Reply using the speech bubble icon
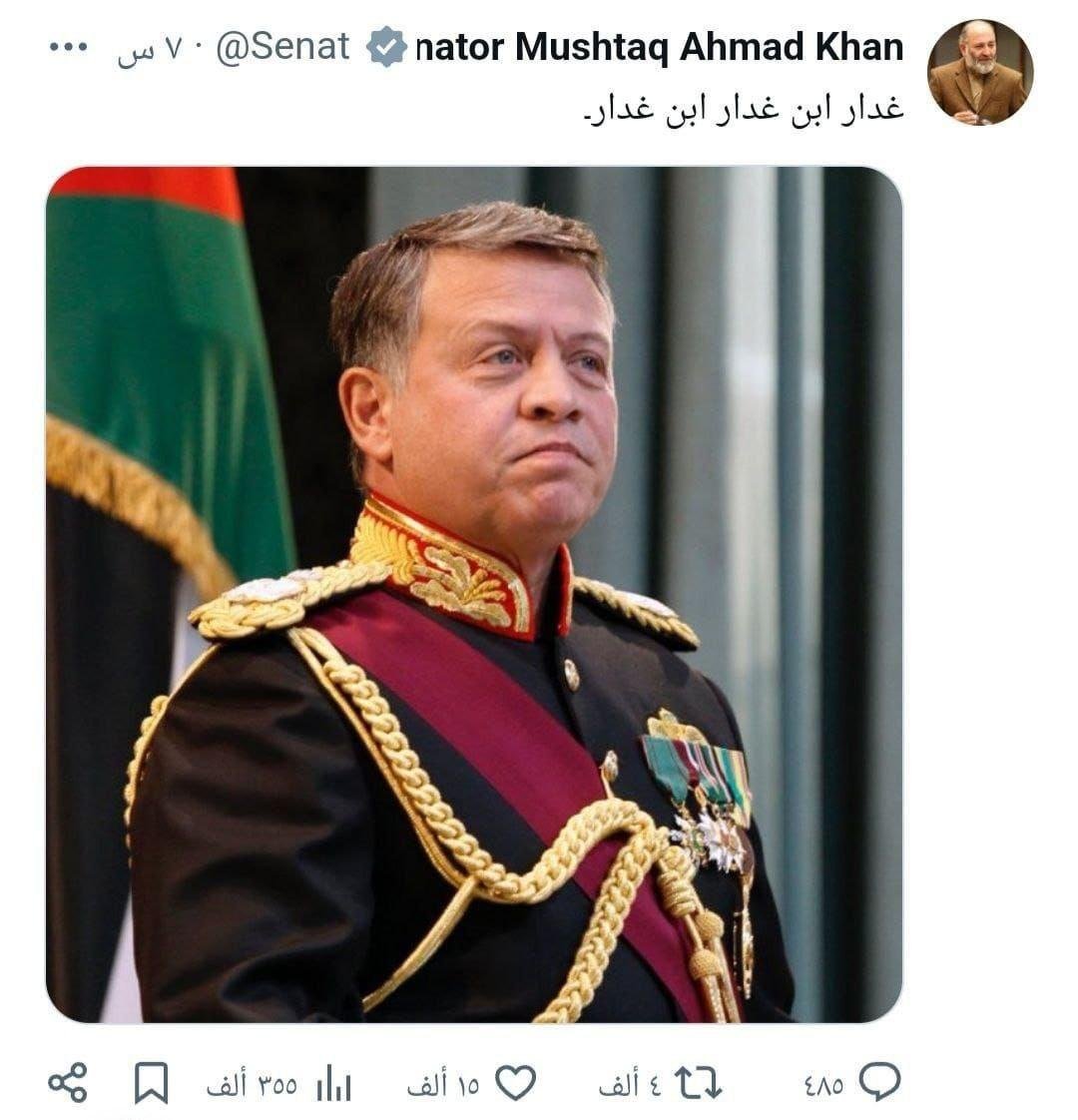The height and width of the screenshot is (1120, 1078). (879, 1082)
